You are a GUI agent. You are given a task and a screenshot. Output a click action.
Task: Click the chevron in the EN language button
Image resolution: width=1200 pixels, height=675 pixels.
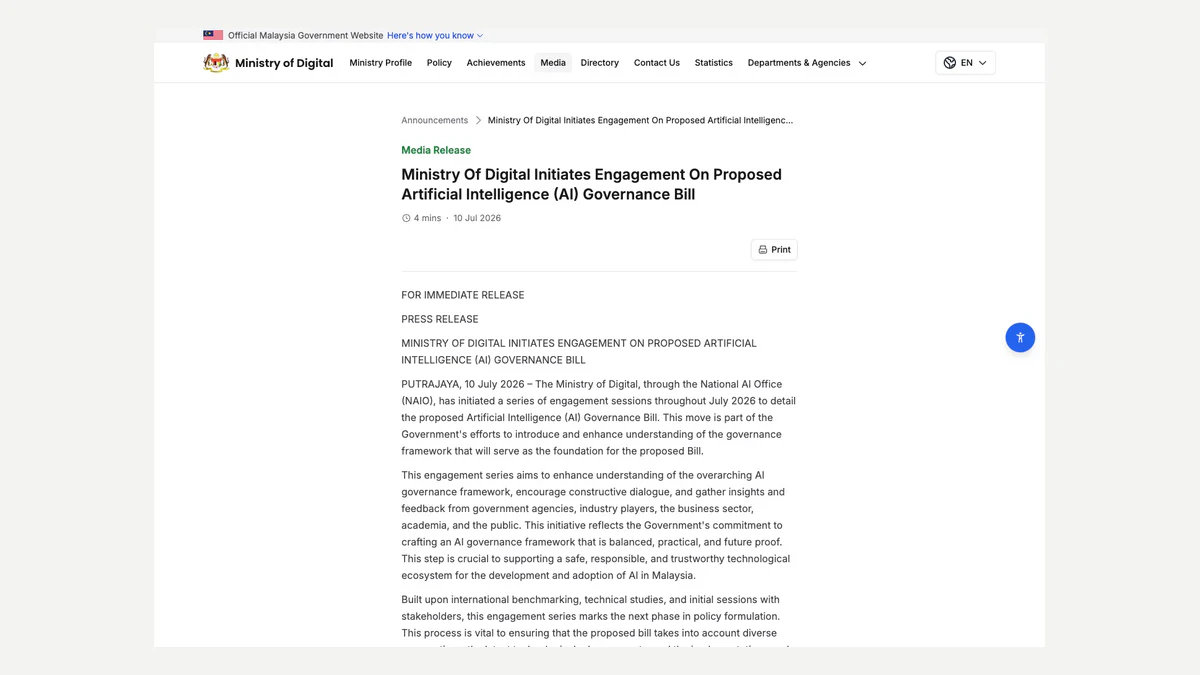pos(982,63)
